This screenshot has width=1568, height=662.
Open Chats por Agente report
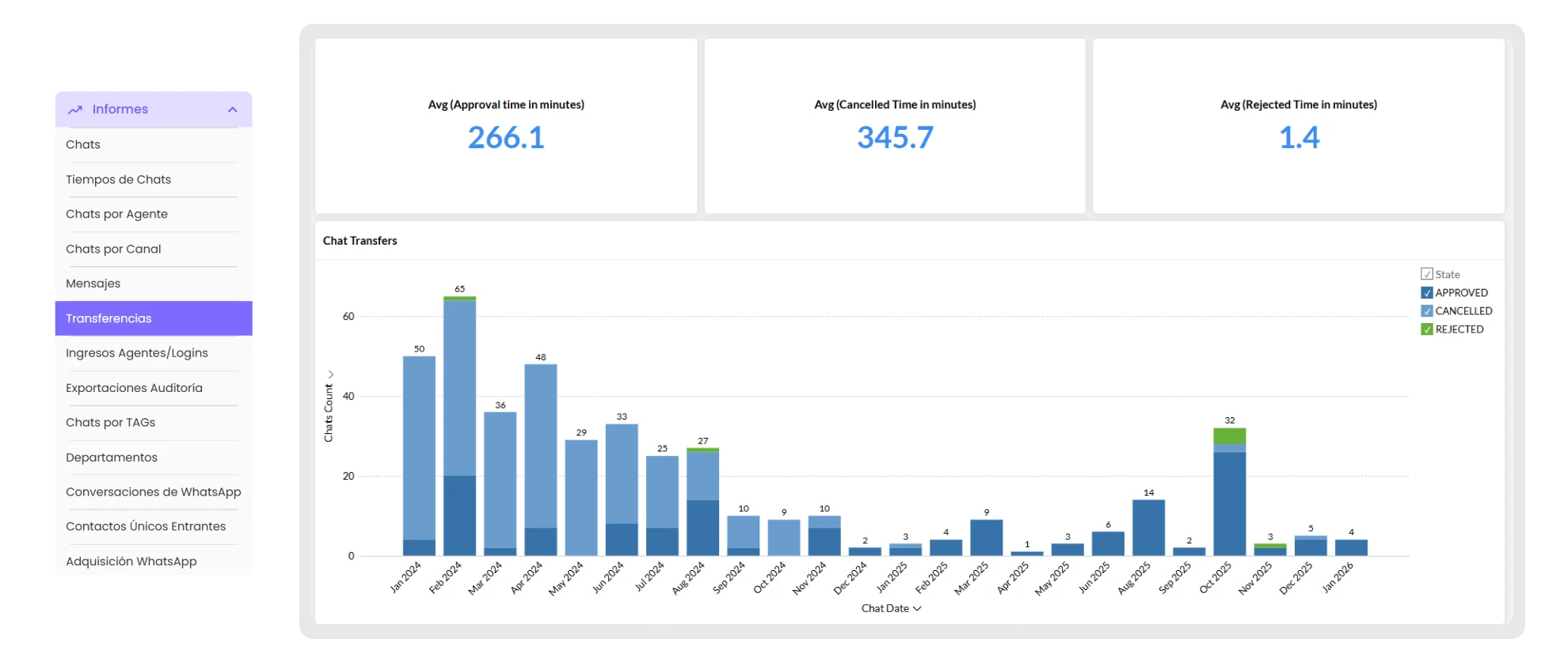[x=116, y=214]
